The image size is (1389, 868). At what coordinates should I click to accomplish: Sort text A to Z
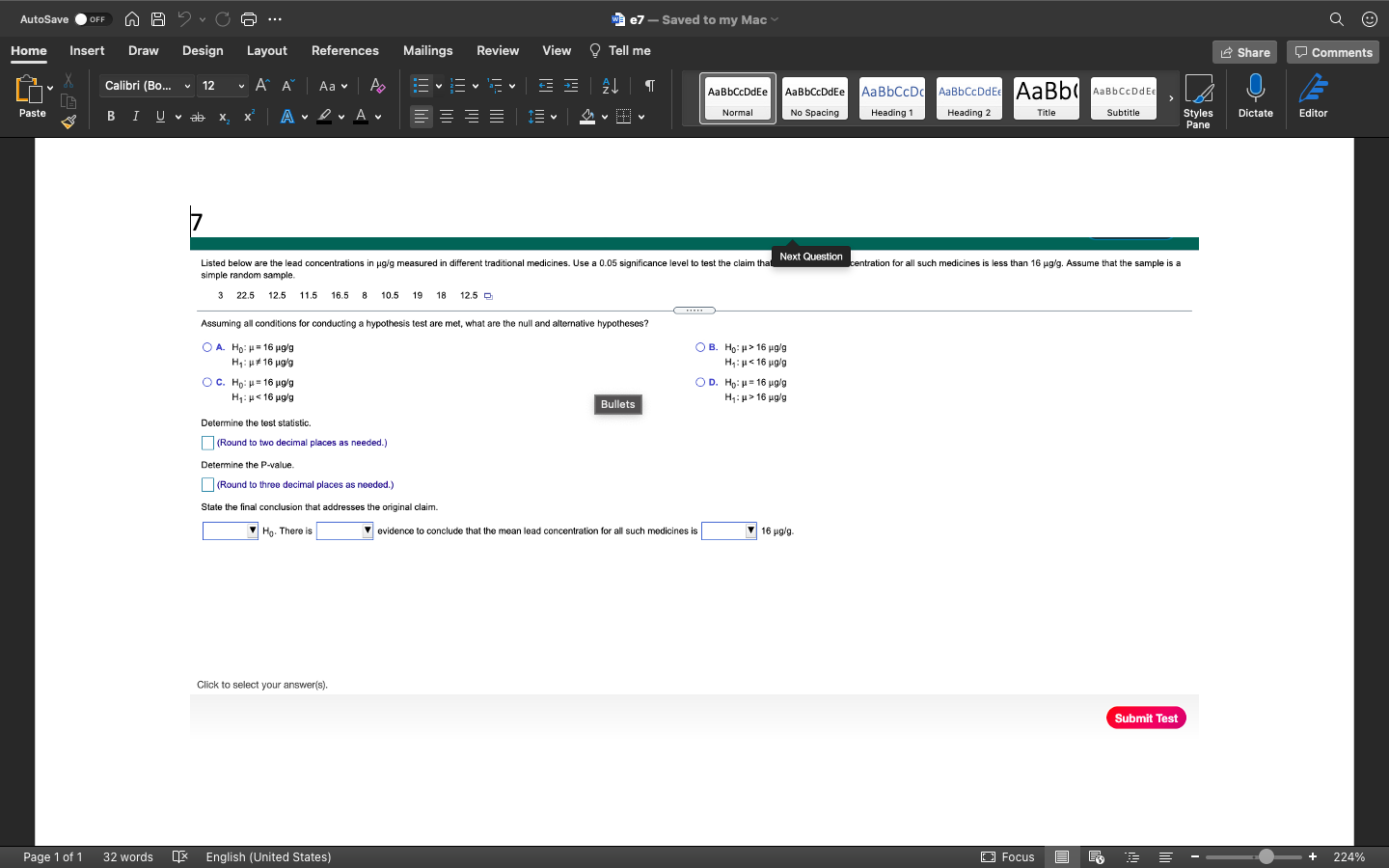611,86
